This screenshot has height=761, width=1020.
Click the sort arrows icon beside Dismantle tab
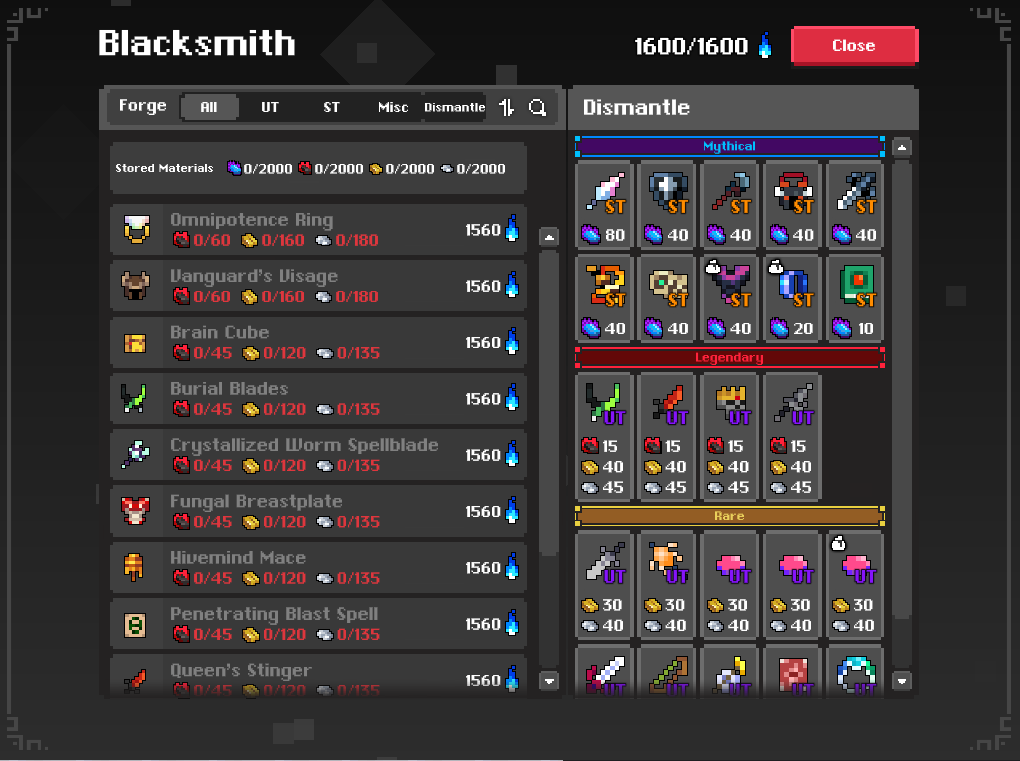tap(507, 107)
